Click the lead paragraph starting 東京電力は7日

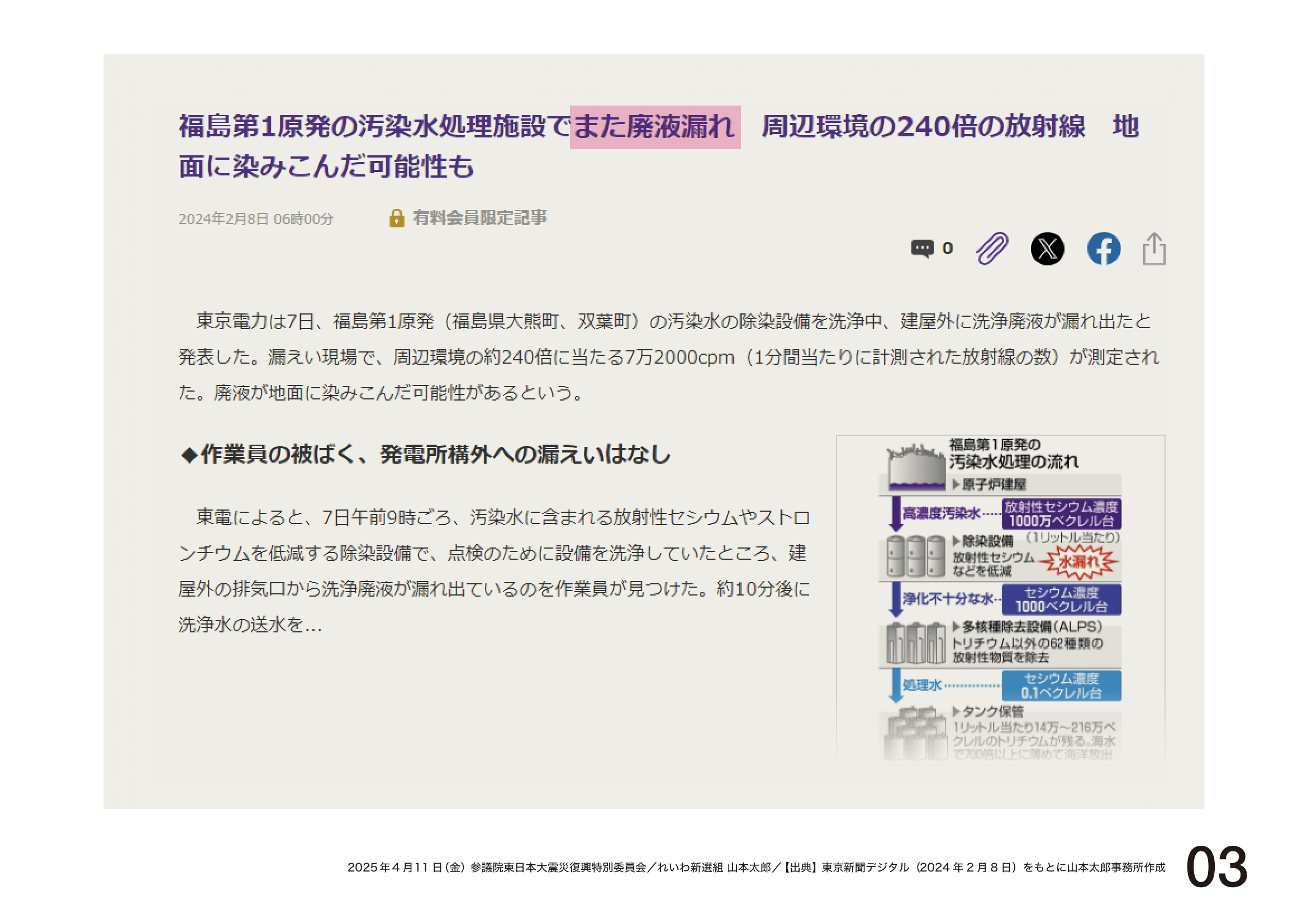pos(669,357)
